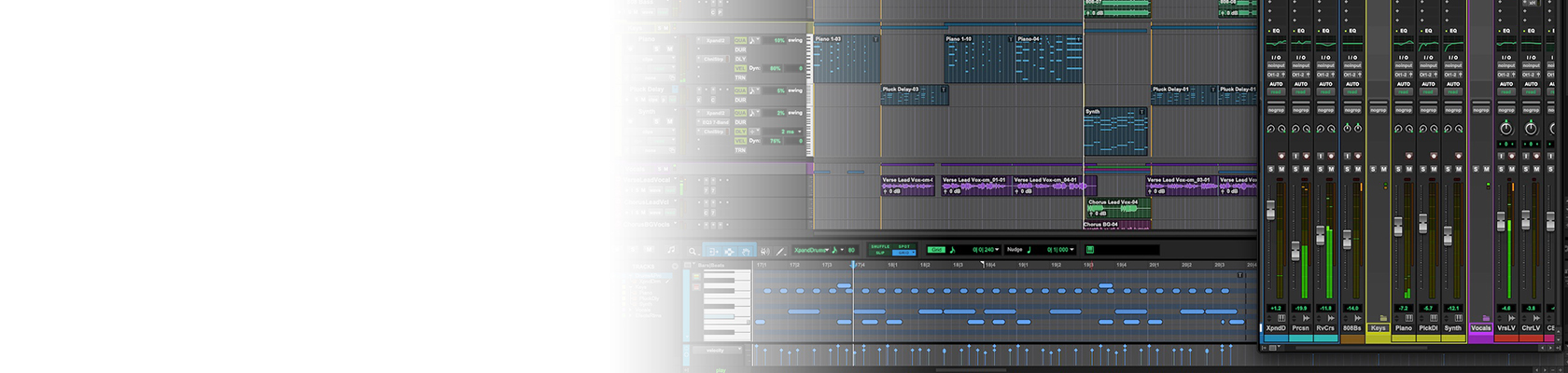Select the Trim tool
The image size is (1568, 373).
[x=714, y=252]
